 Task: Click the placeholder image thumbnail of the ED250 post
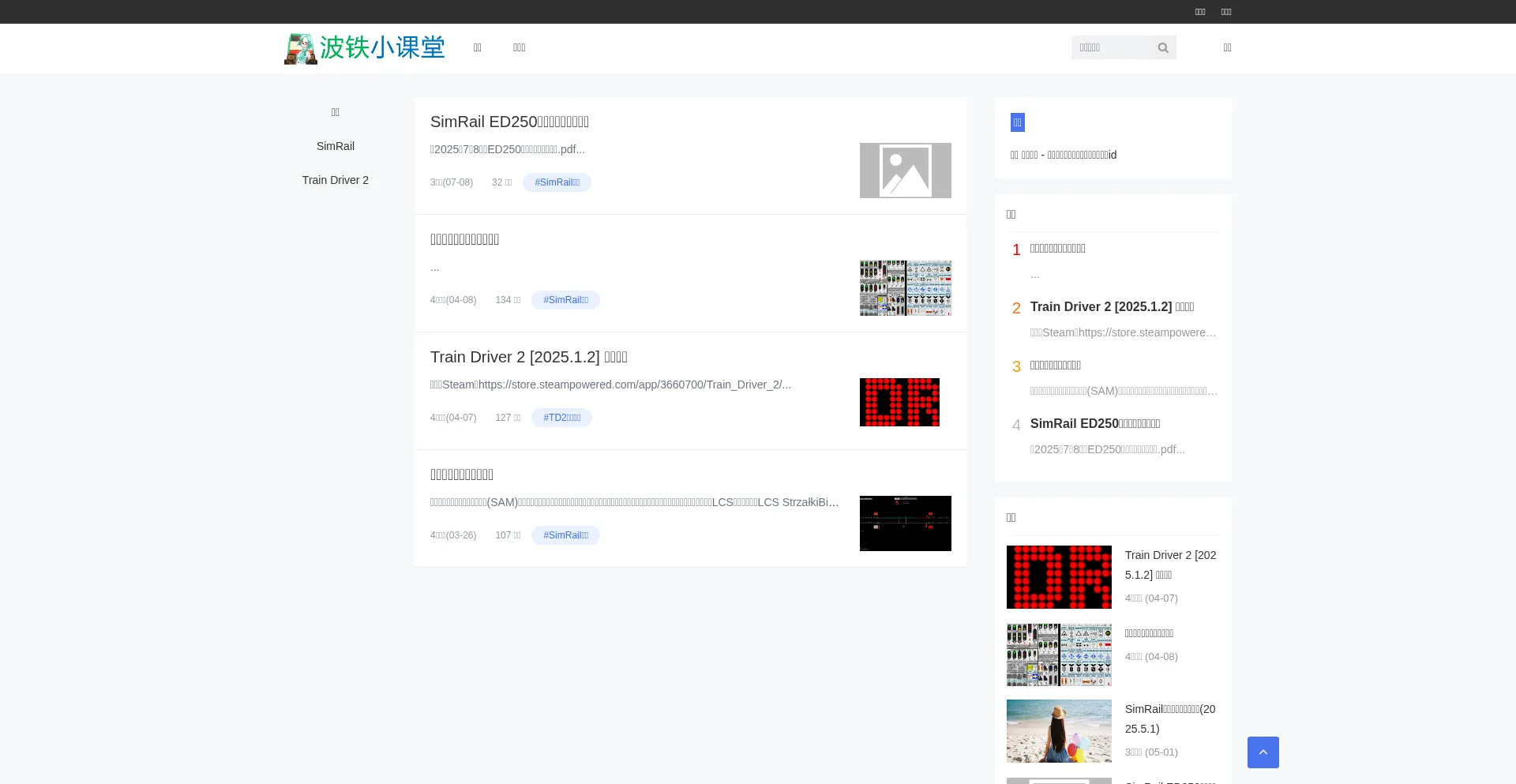click(905, 171)
